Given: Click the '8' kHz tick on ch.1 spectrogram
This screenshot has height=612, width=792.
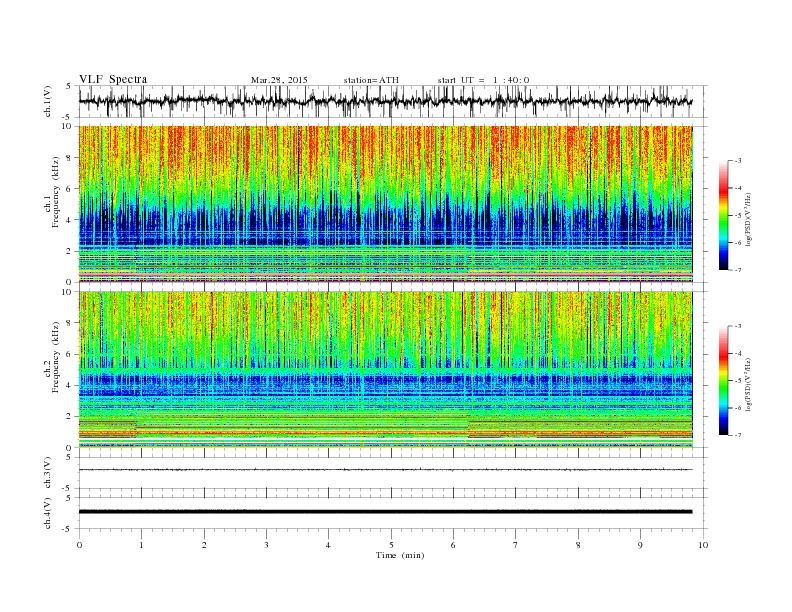Looking at the screenshot, I should pos(70,158).
